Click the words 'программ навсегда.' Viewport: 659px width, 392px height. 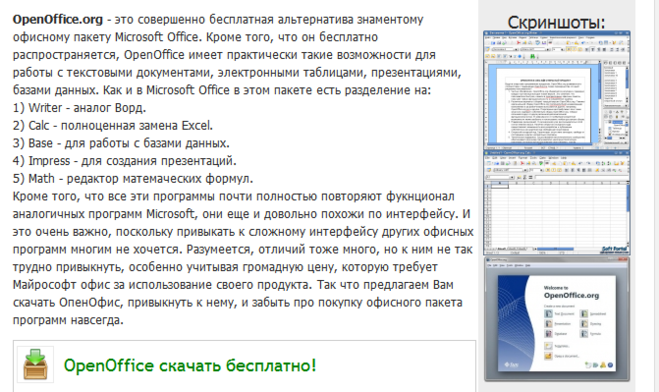point(68,320)
